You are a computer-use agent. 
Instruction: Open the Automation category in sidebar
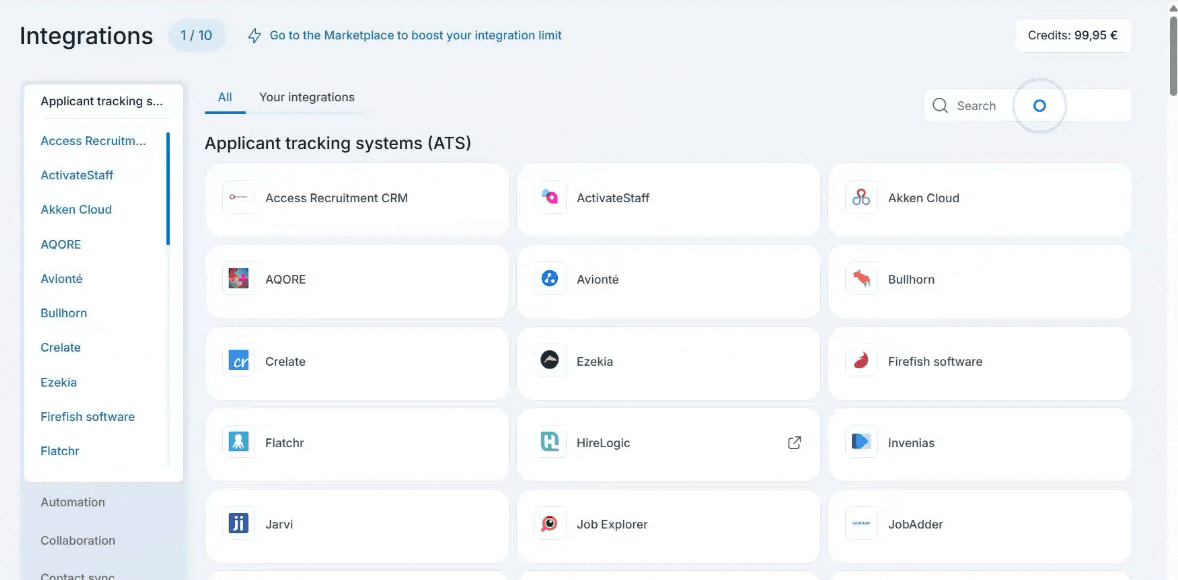click(73, 502)
